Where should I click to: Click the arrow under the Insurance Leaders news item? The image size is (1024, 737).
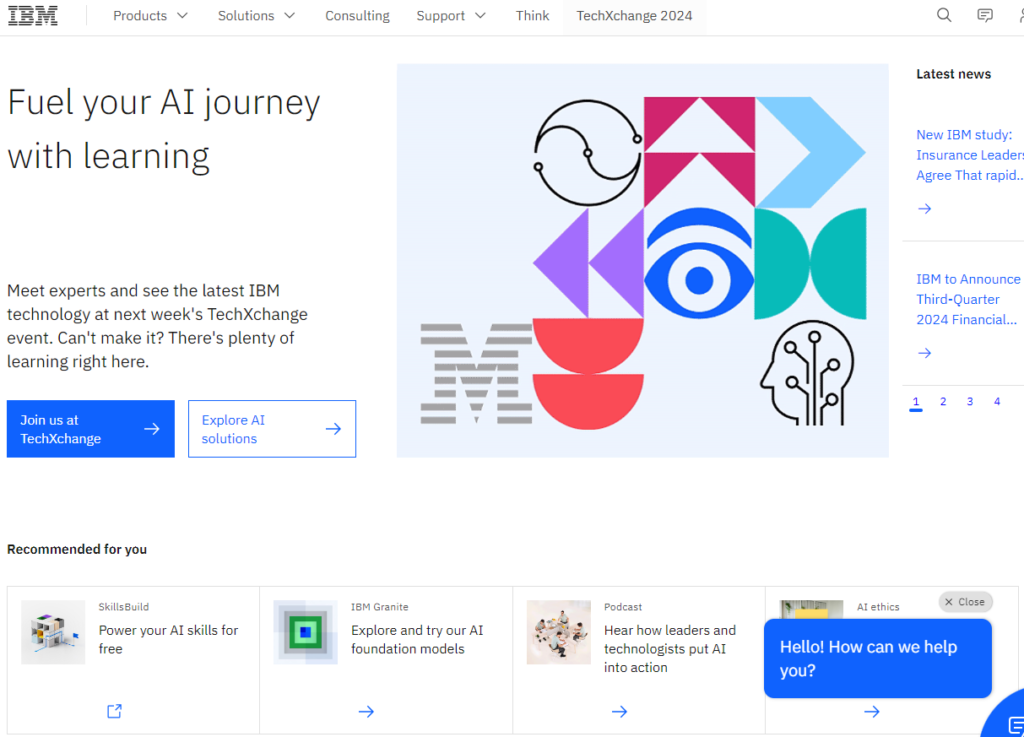pos(924,209)
